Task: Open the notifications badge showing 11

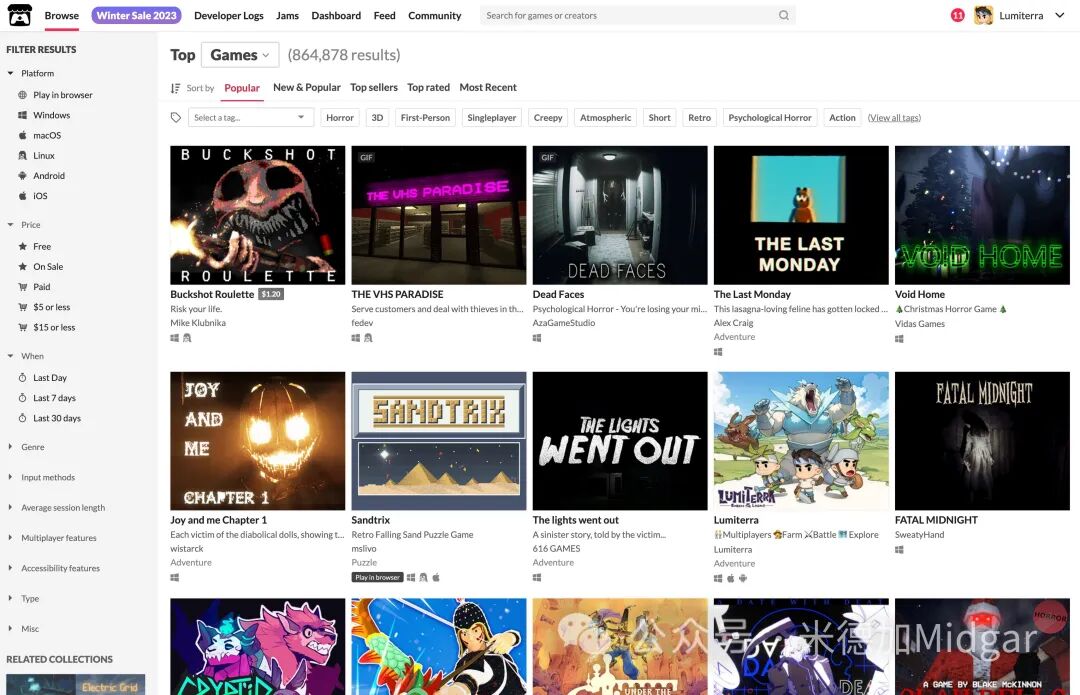Action: point(957,15)
